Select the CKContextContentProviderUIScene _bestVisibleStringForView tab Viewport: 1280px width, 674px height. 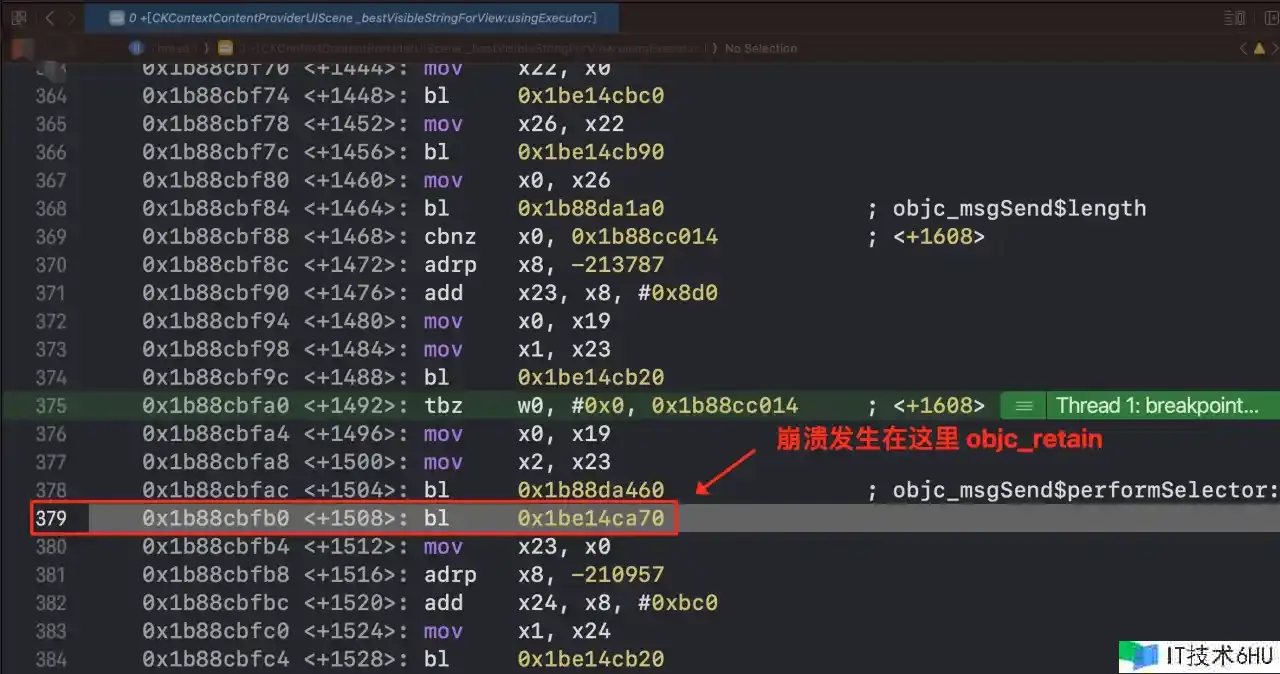(353, 18)
